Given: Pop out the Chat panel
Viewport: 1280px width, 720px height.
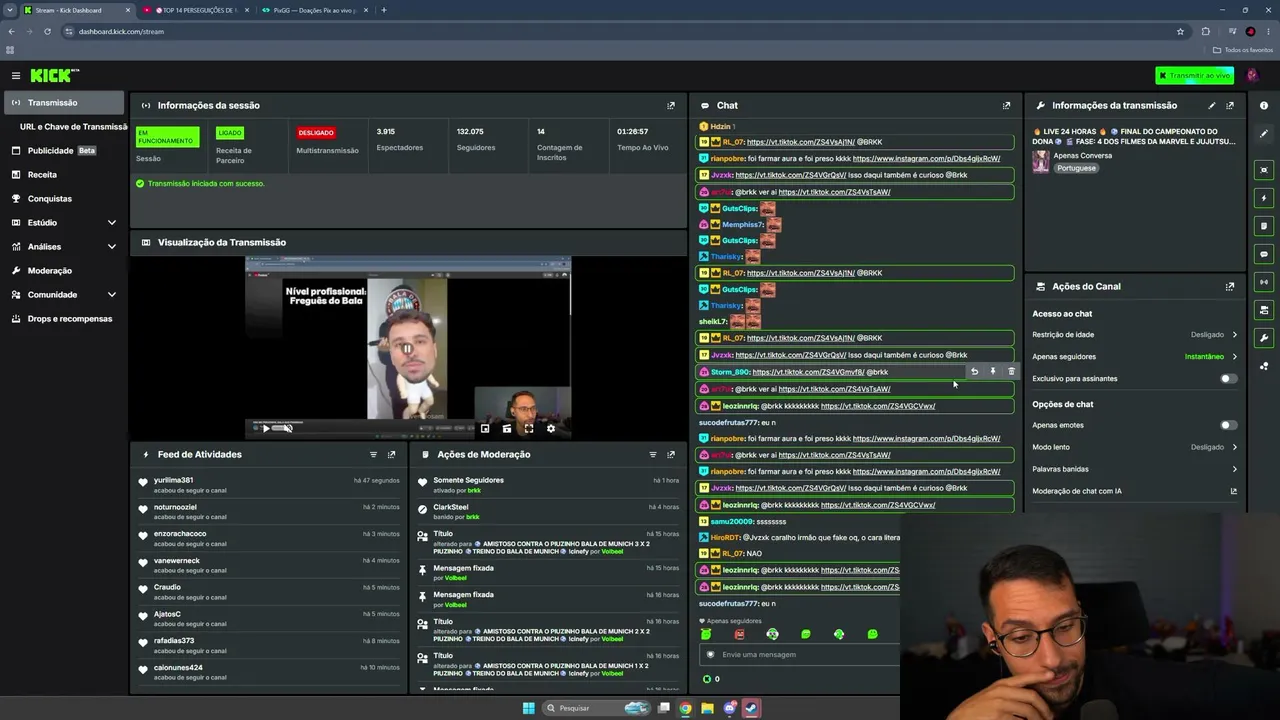Looking at the screenshot, I should (x=1006, y=105).
